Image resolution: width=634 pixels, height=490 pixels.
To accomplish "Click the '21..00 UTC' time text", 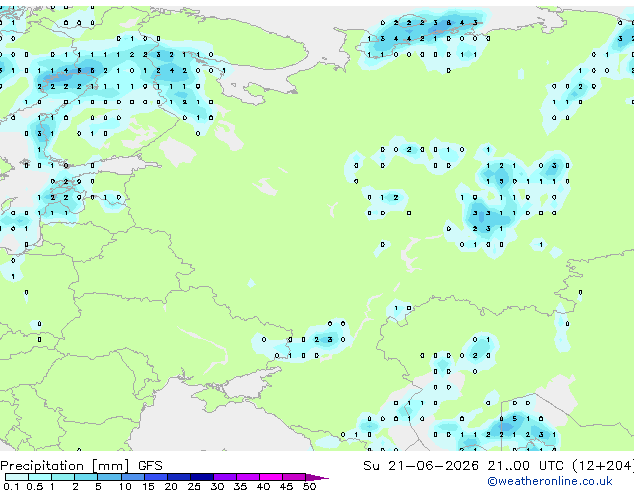I will click(x=525, y=466).
